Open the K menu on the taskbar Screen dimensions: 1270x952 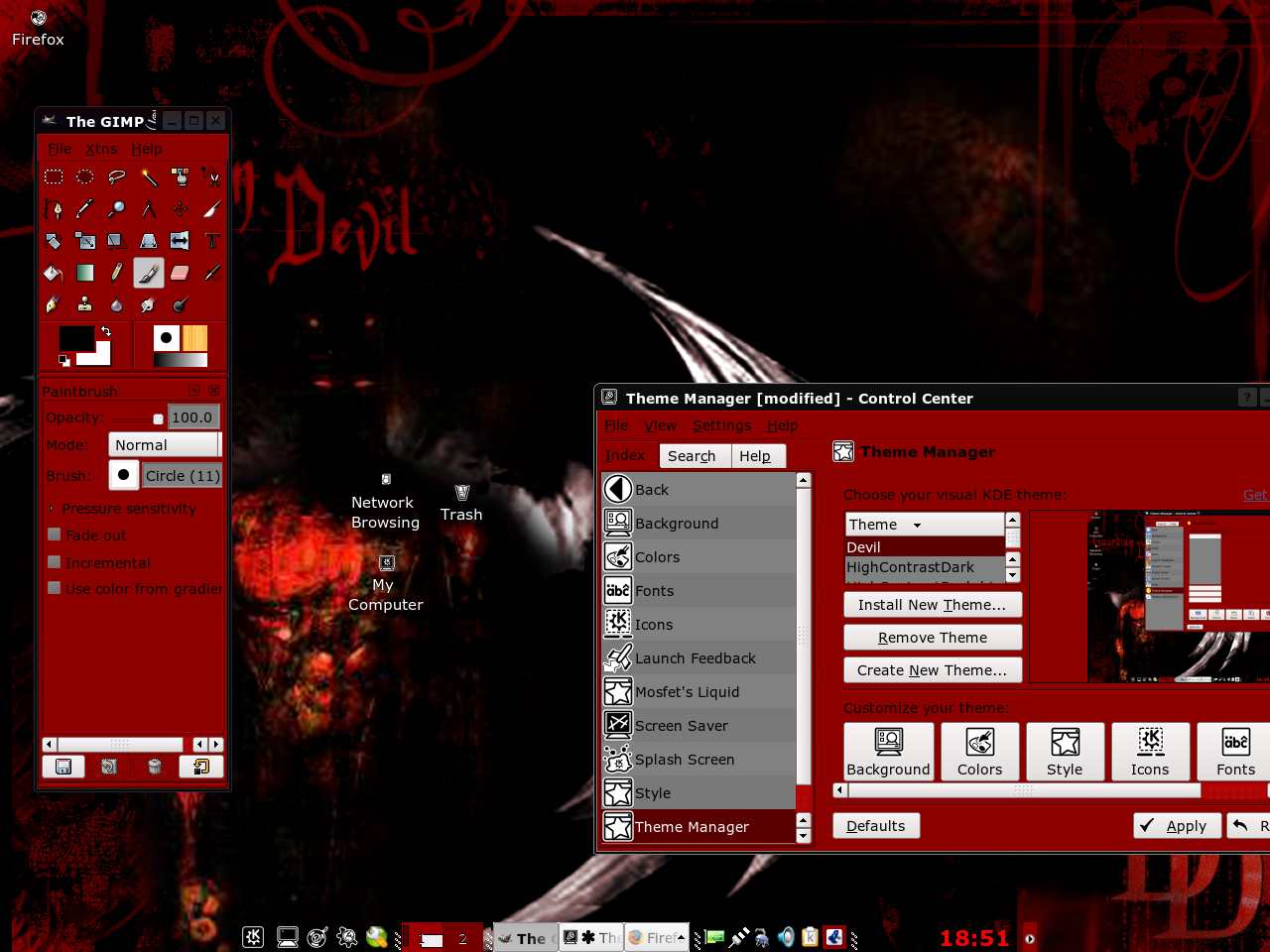coord(253,937)
